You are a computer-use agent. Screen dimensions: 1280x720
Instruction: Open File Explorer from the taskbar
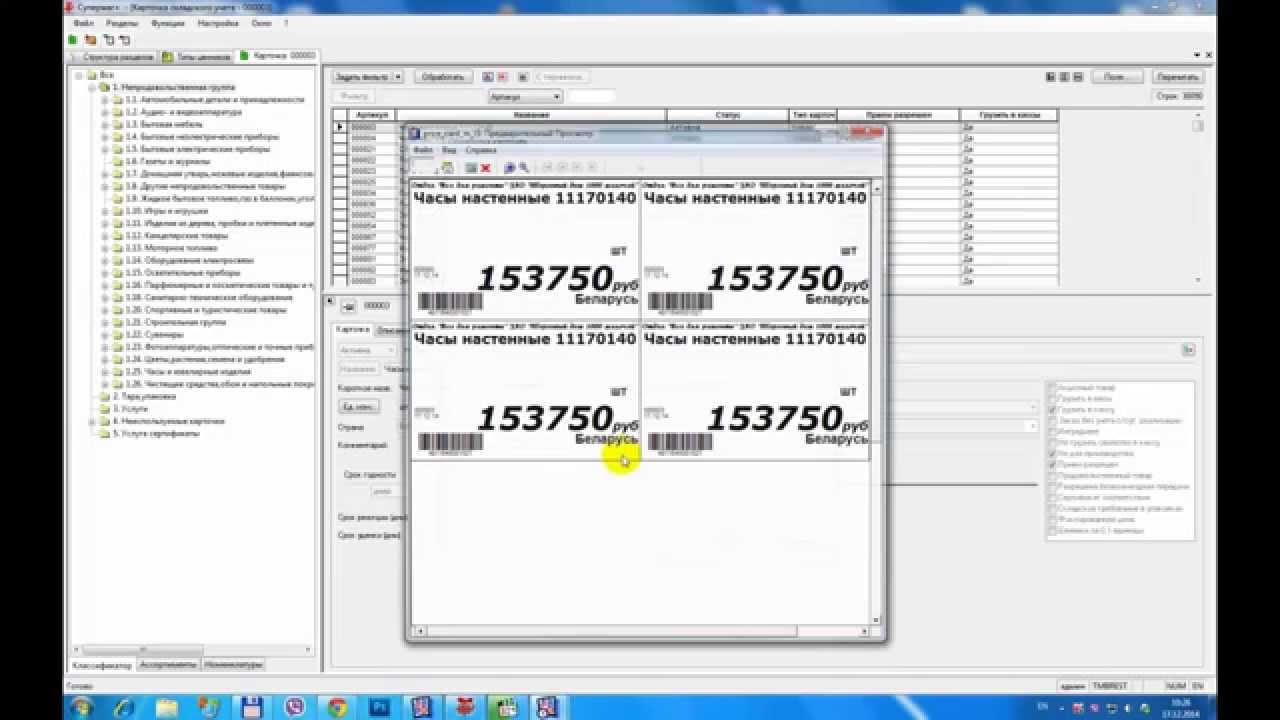[x=167, y=707]
